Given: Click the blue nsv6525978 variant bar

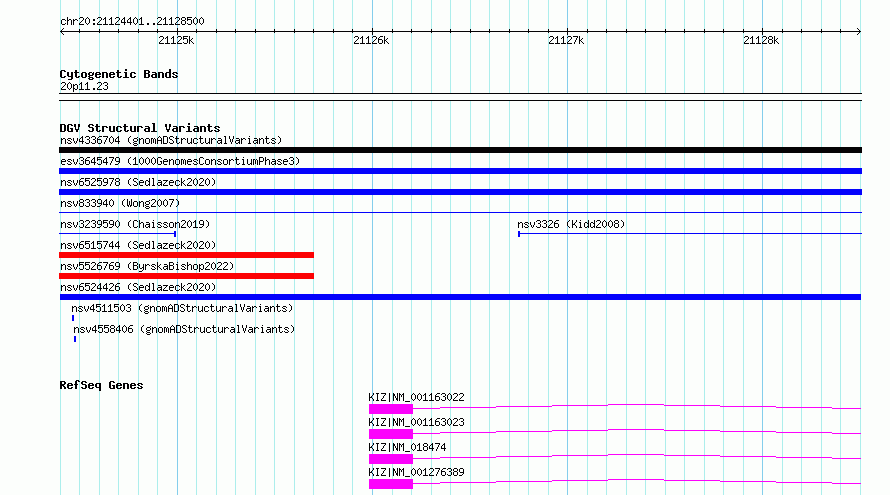Looking at the screenshot, I should coord(460,192).
